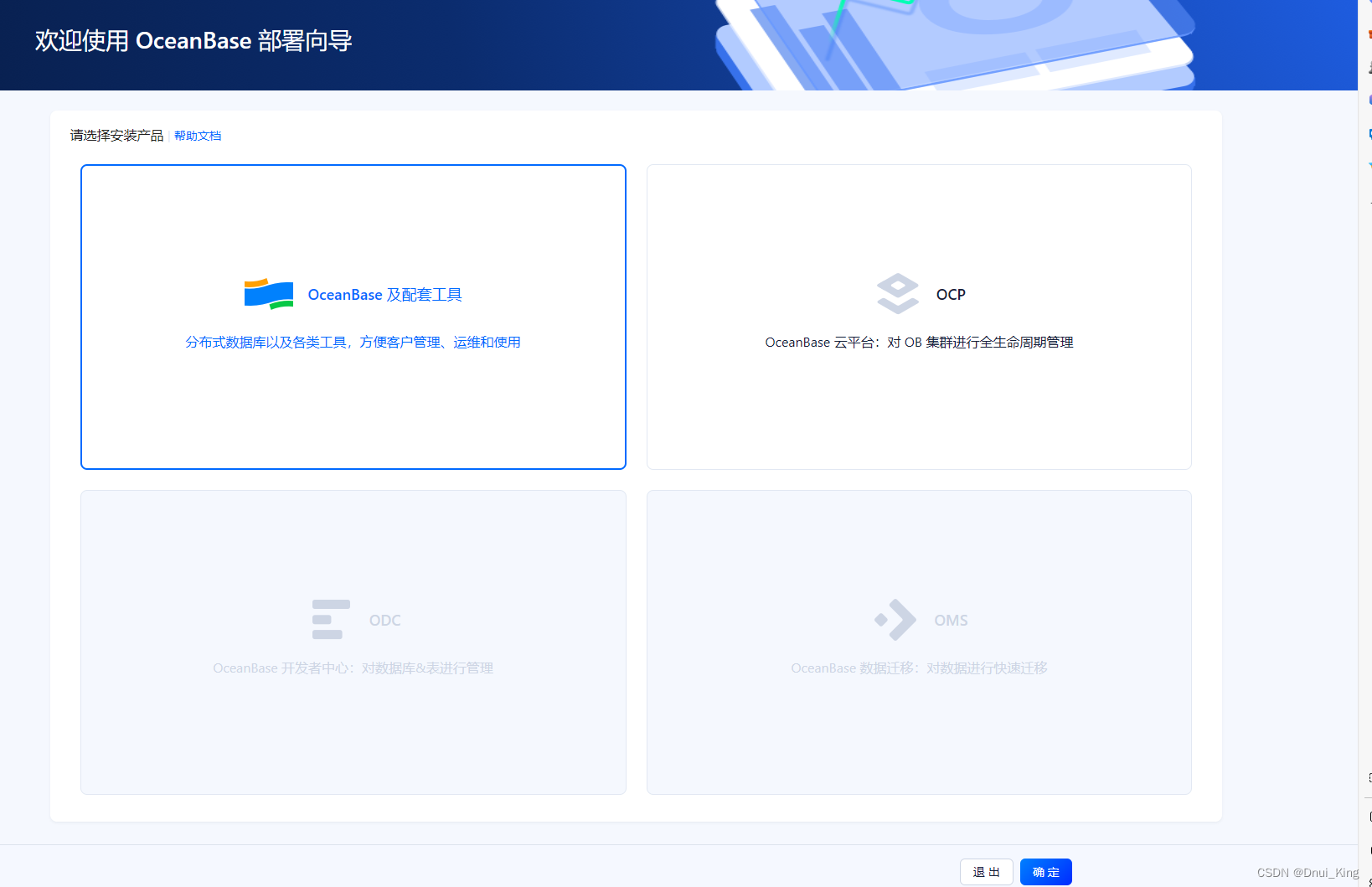1372x887 pixels.
Task: Click the OCP stacked-layers icon
Action: tap(897, 294)
